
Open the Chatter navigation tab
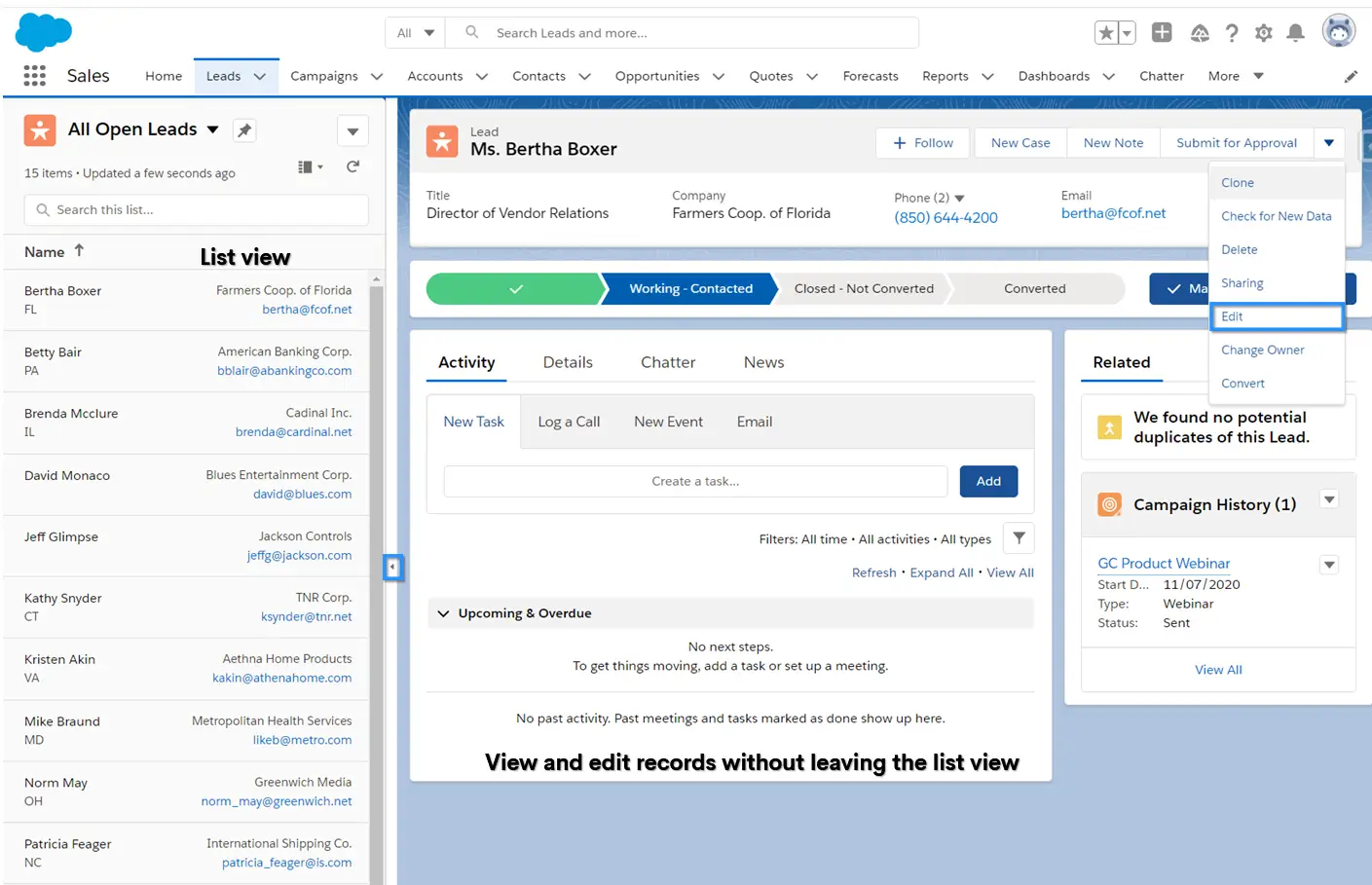pyautogui.click(x=1162, y=76)
